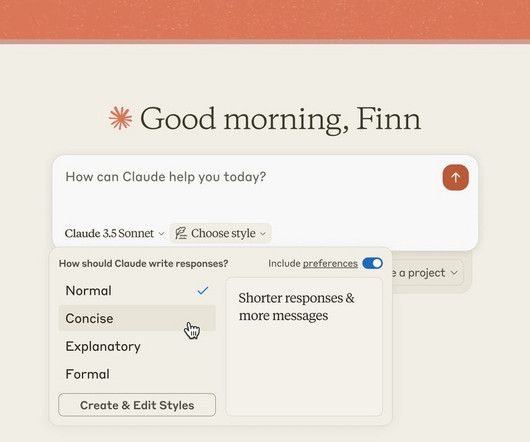Click the Choose style label
Image resolution: width=530 pixels, height=442 pixels.
click(x=223, y=233)
